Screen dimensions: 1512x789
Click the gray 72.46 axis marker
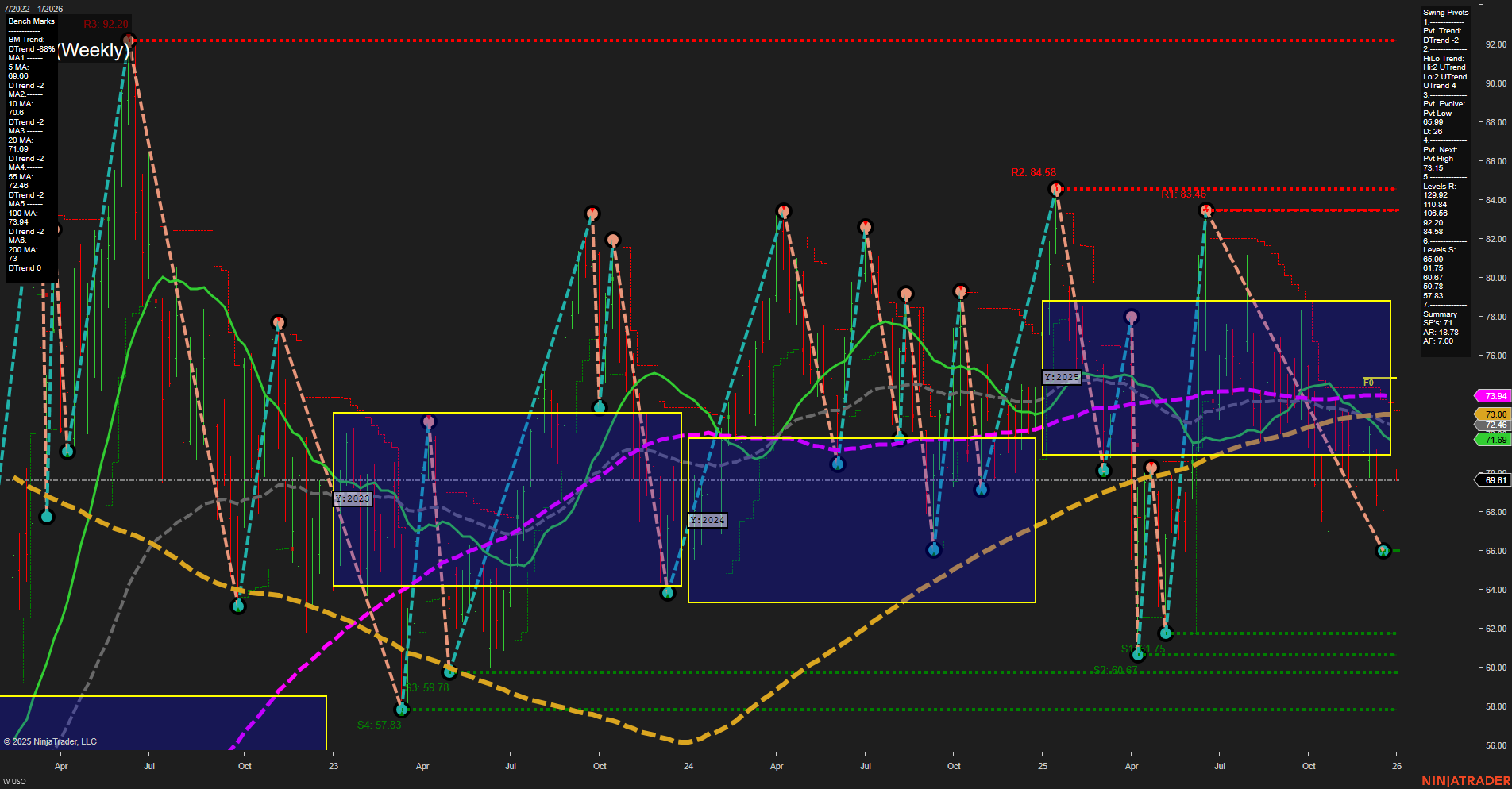(x=1493, y=425)
